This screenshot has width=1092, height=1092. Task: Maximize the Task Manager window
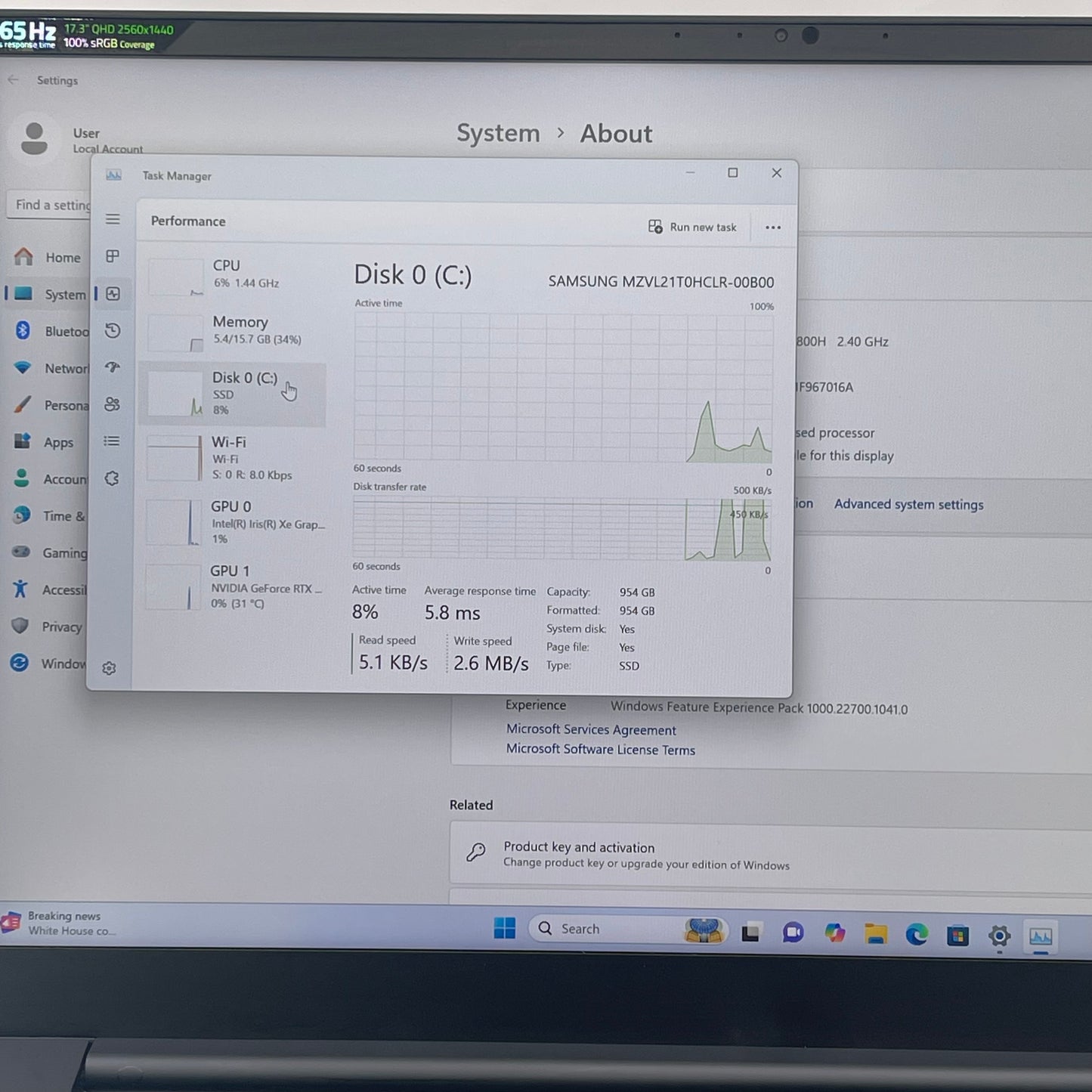tap(732, 173)
